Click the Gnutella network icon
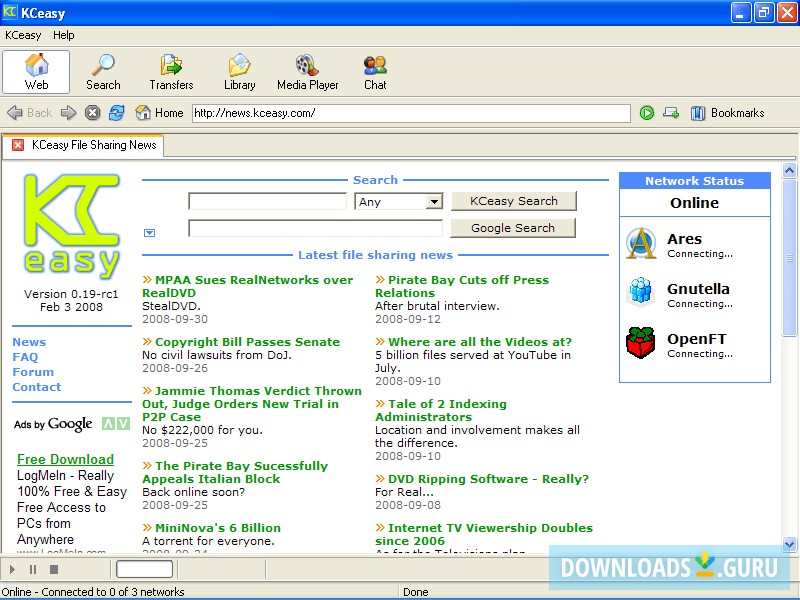 coord(641,292)
